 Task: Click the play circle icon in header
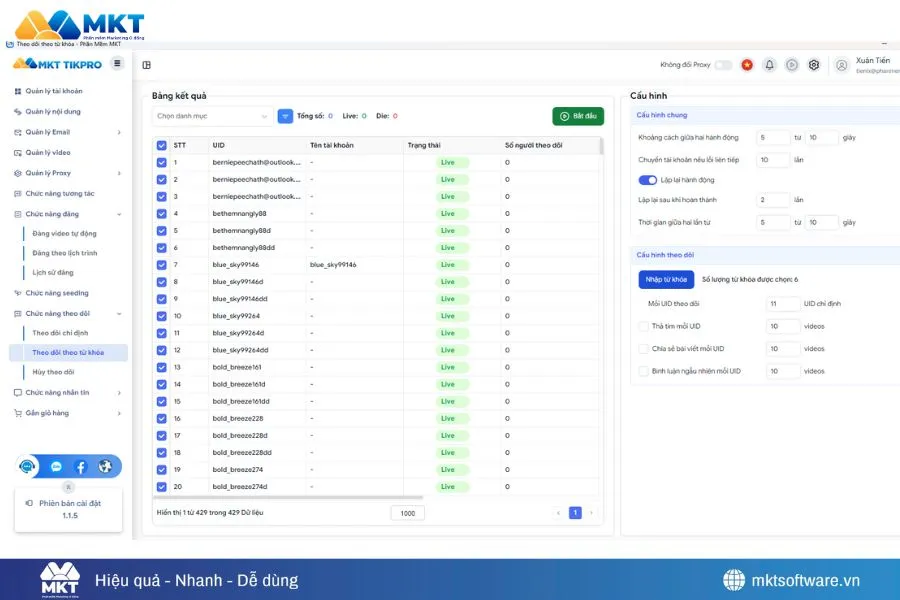pos(792,65)
